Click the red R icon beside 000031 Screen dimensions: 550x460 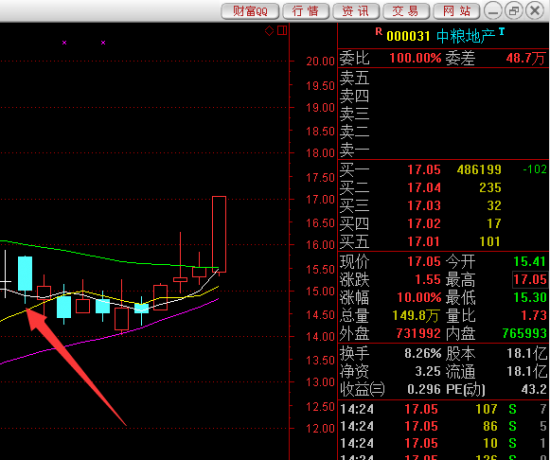[379, 32]
